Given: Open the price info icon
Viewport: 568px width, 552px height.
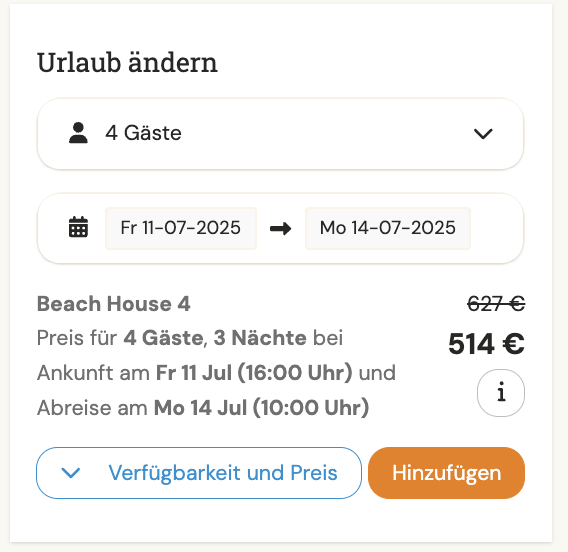Looking at the screenshot, I should click(501, 393).
